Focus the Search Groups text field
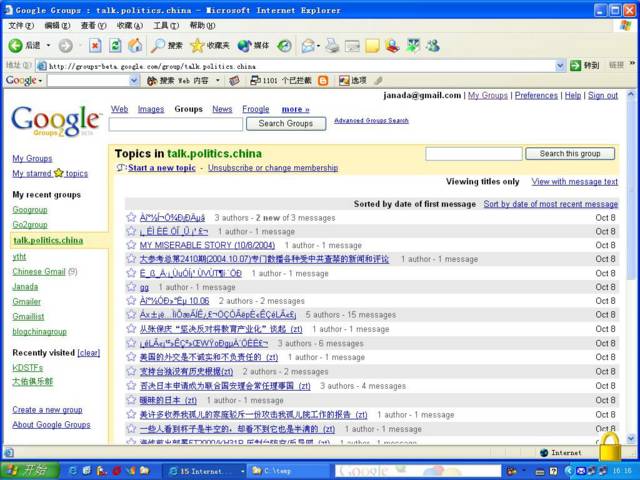 coord(176,124)
